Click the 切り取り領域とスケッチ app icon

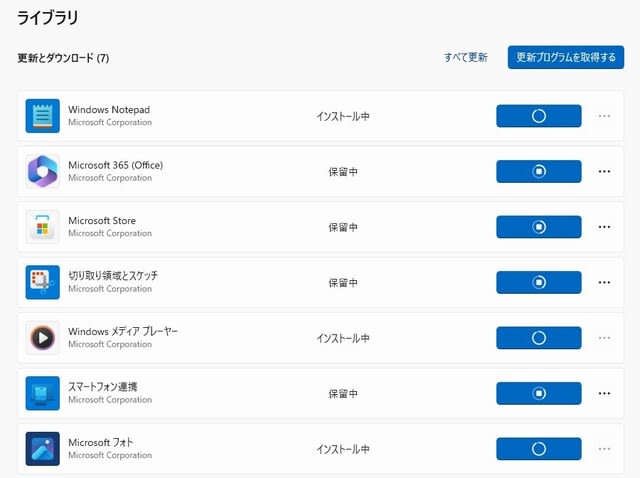tap(42, 282)
